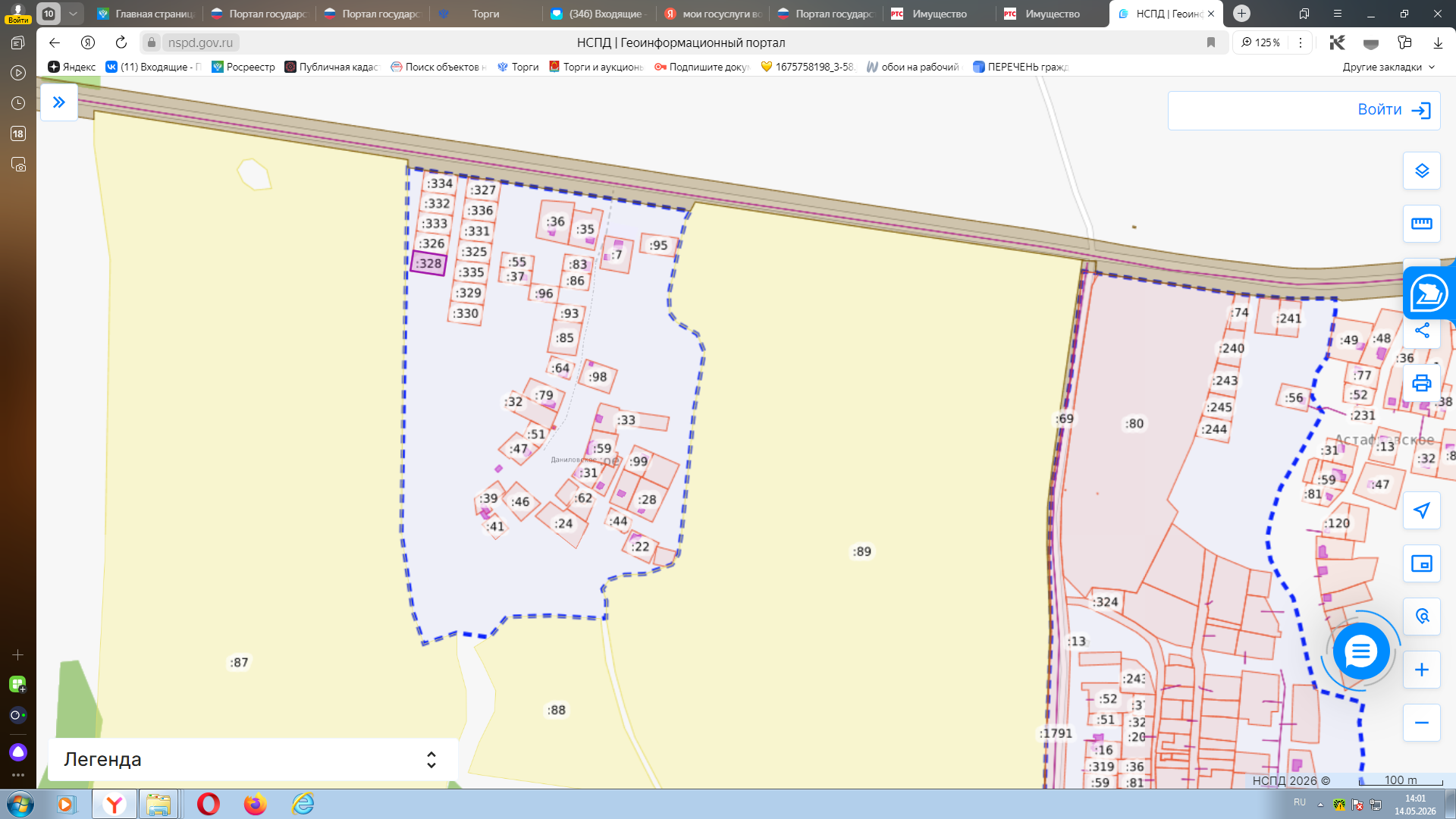
Task: Select the ruler measurement tool
Action: point(1421,224)
